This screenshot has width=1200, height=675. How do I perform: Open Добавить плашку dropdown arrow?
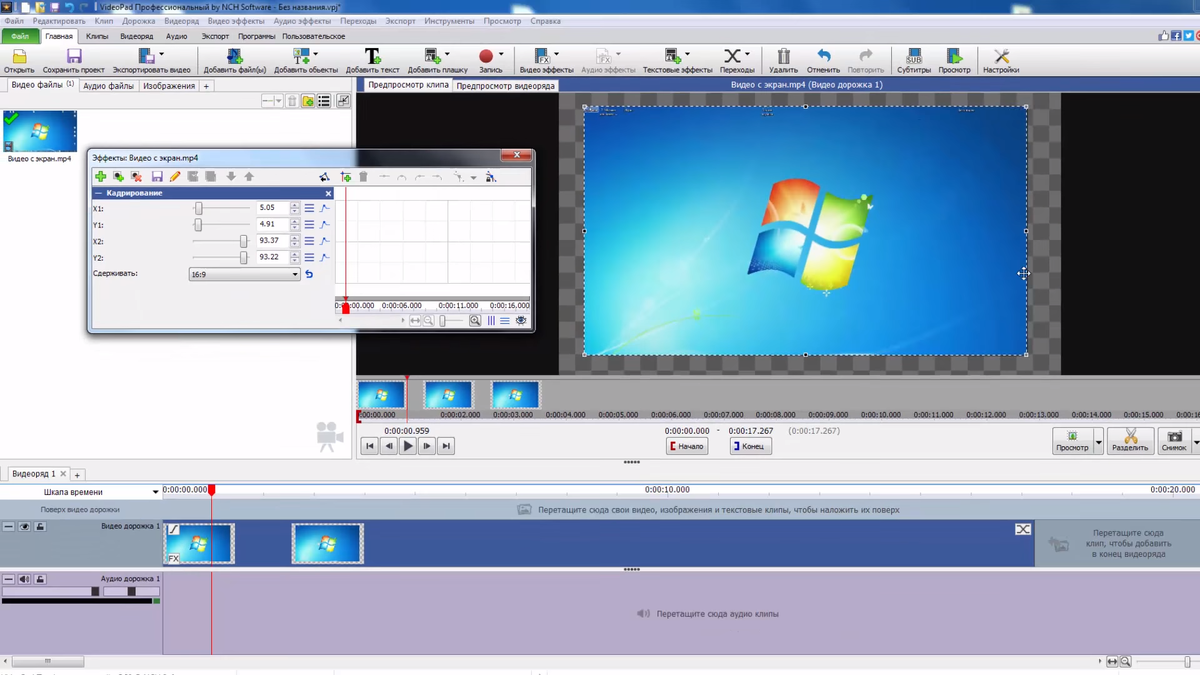447,55
